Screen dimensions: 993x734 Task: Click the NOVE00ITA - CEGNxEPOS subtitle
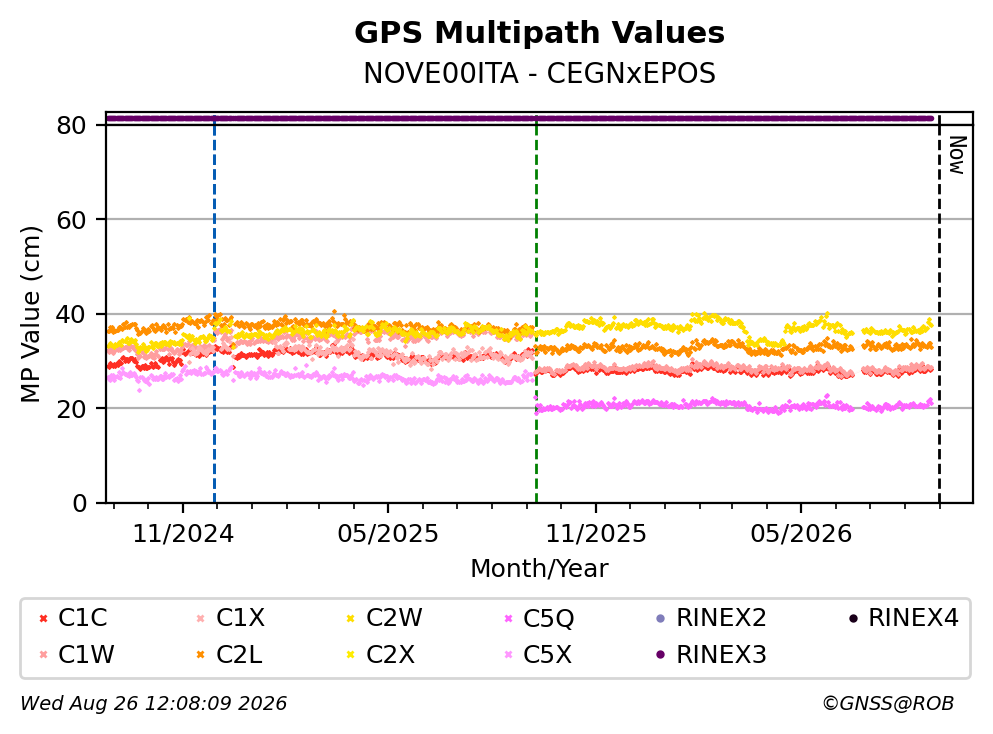tap(540, 74)
